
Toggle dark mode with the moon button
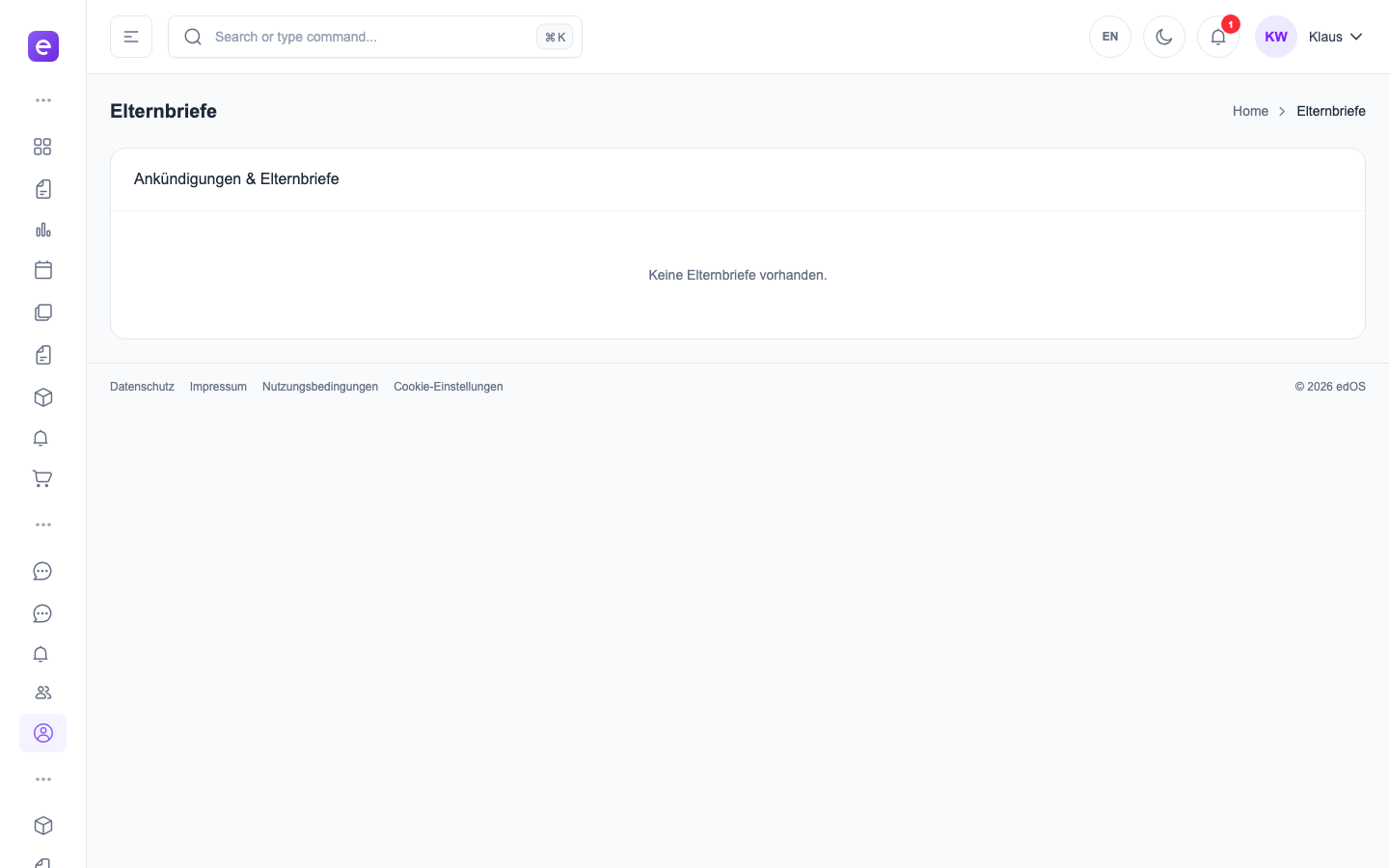tap(1163, 37)
